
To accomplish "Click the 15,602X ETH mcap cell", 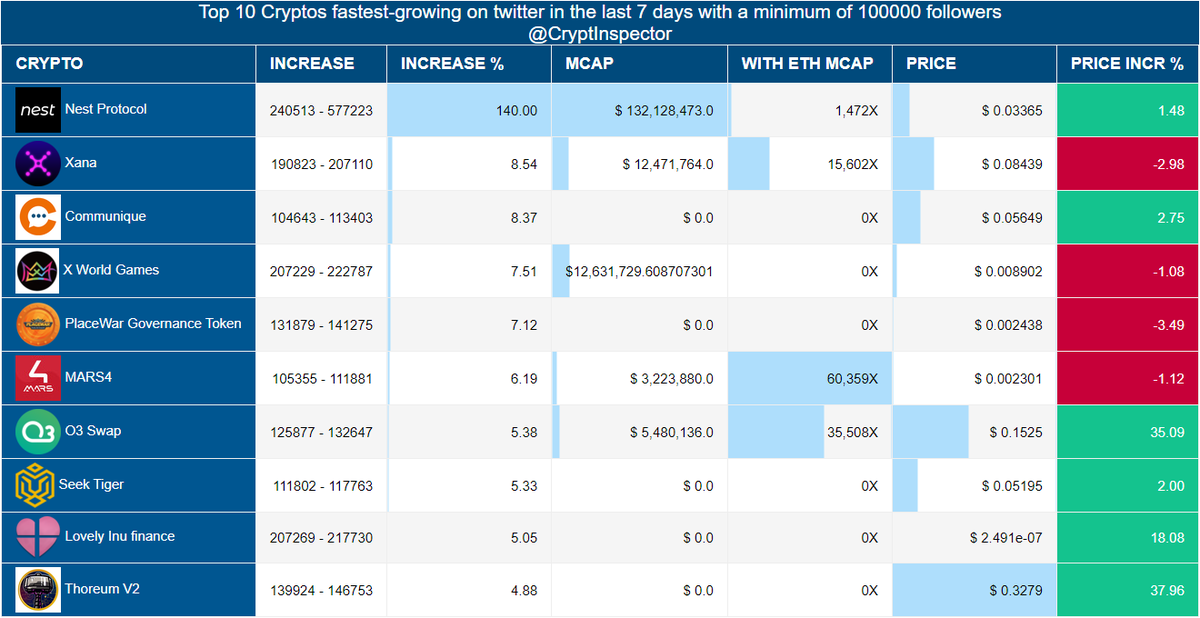I will tap(810, 164).
